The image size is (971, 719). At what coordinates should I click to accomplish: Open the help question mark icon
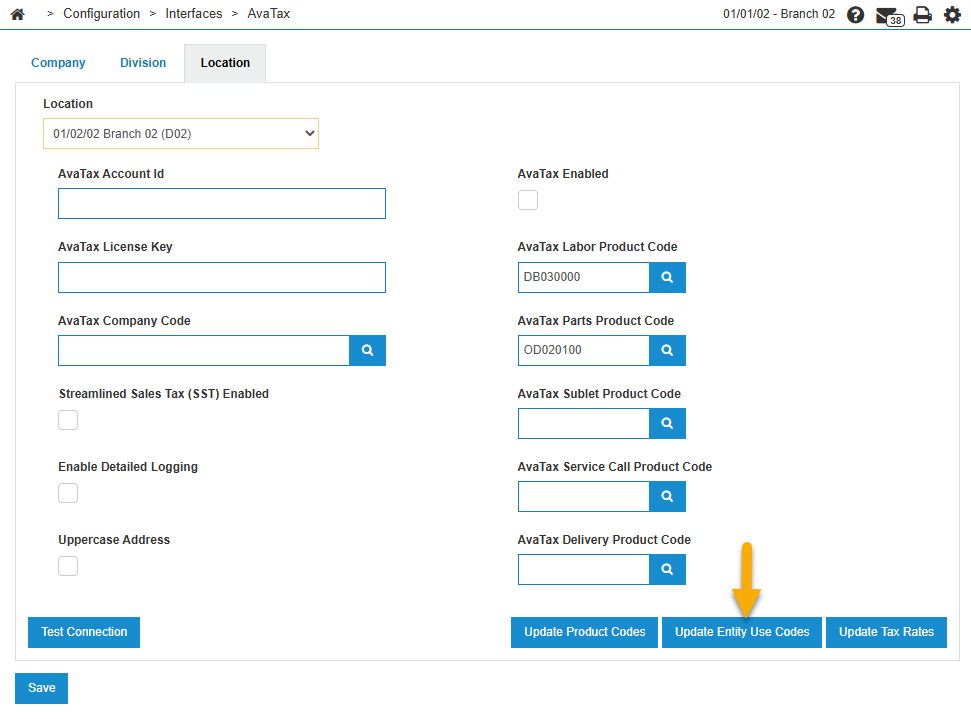[855, 14]
